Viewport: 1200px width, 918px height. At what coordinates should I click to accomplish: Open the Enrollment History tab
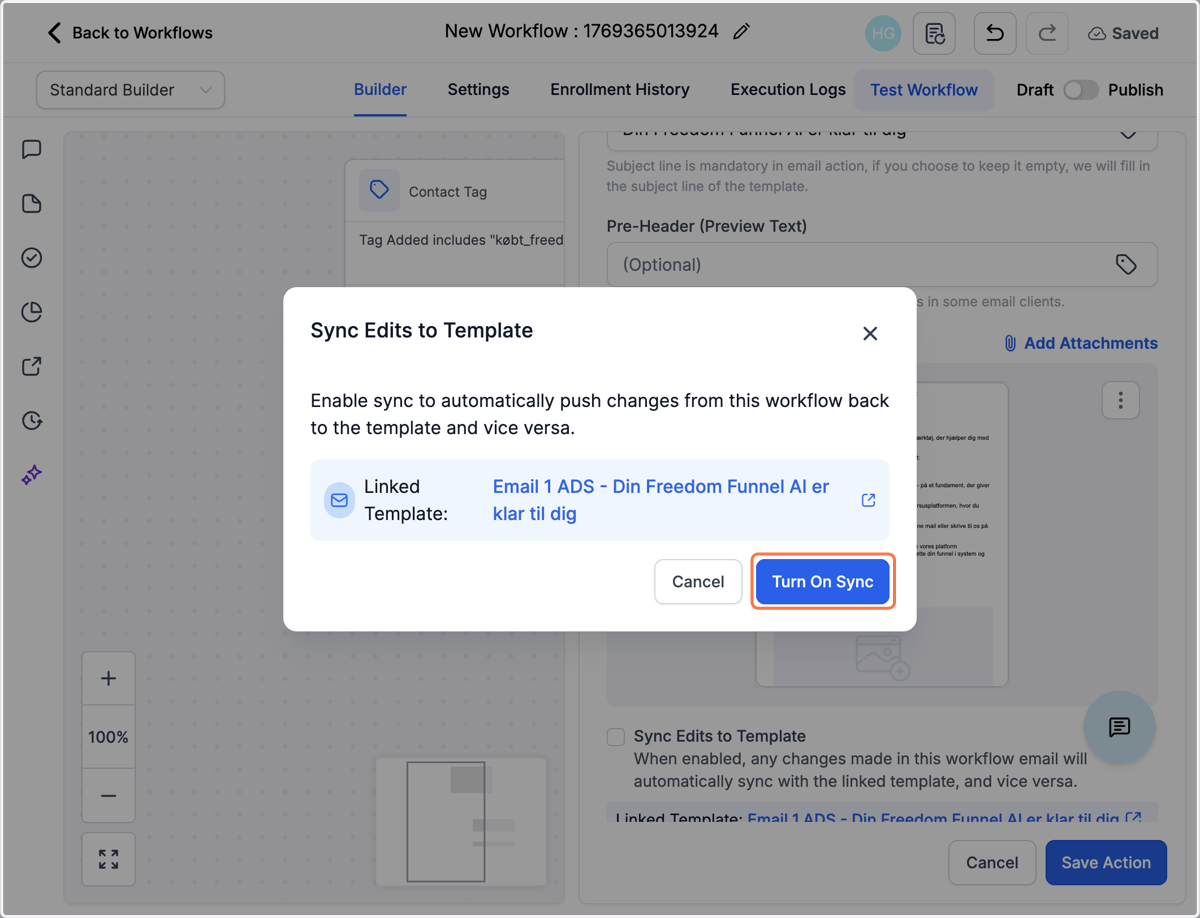tap(620, 90)
